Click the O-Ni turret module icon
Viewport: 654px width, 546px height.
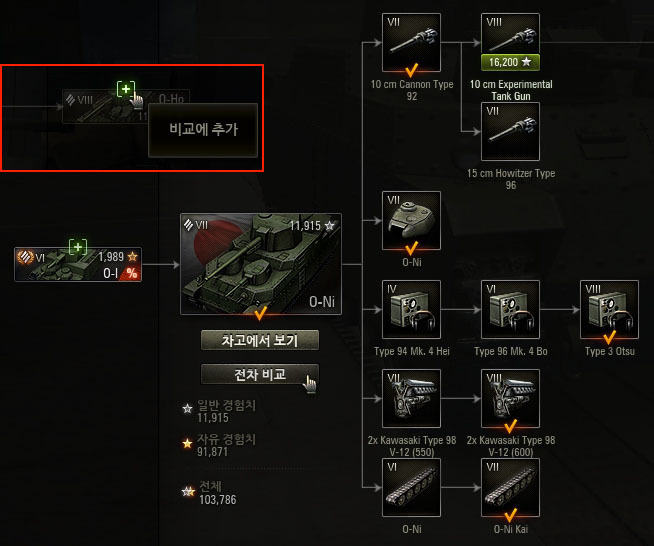tap(411, 220)
